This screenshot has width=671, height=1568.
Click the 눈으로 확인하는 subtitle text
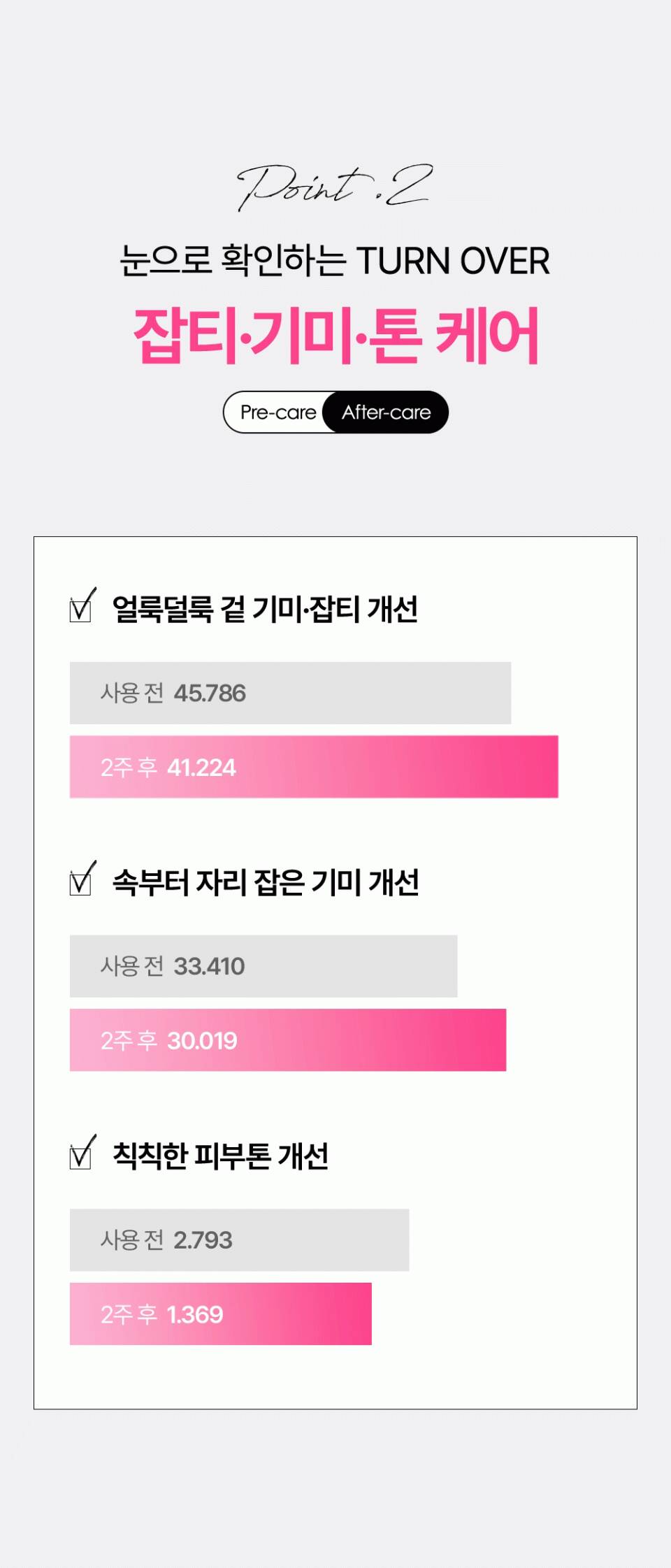pos(233,261)
